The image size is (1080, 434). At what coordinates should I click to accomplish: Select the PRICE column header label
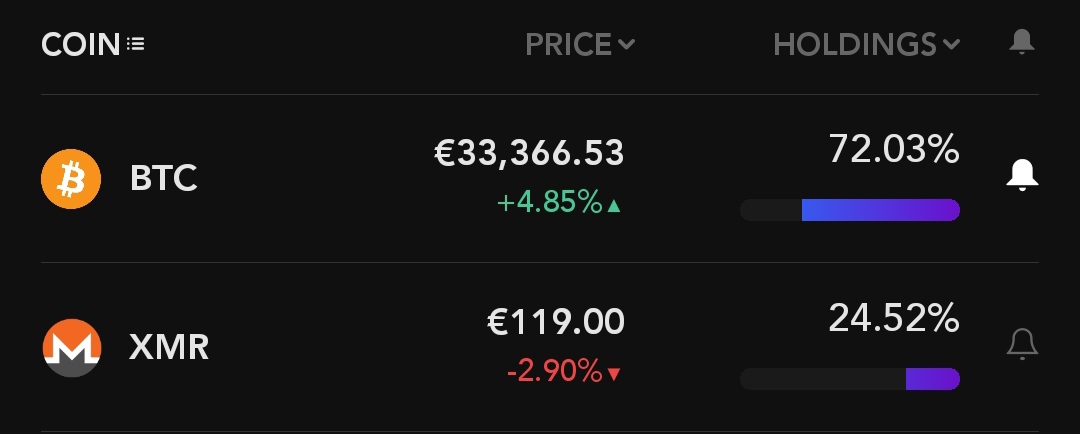(568, 45)
